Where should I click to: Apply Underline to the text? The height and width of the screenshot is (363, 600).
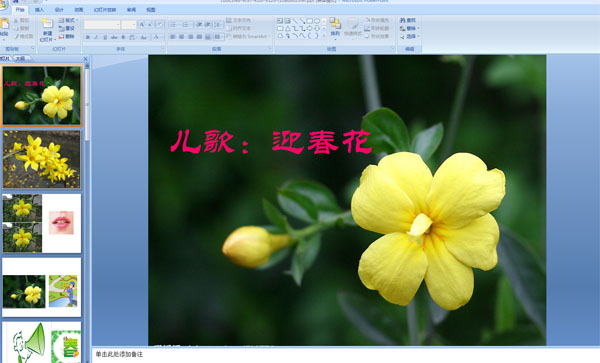[105, 37]
